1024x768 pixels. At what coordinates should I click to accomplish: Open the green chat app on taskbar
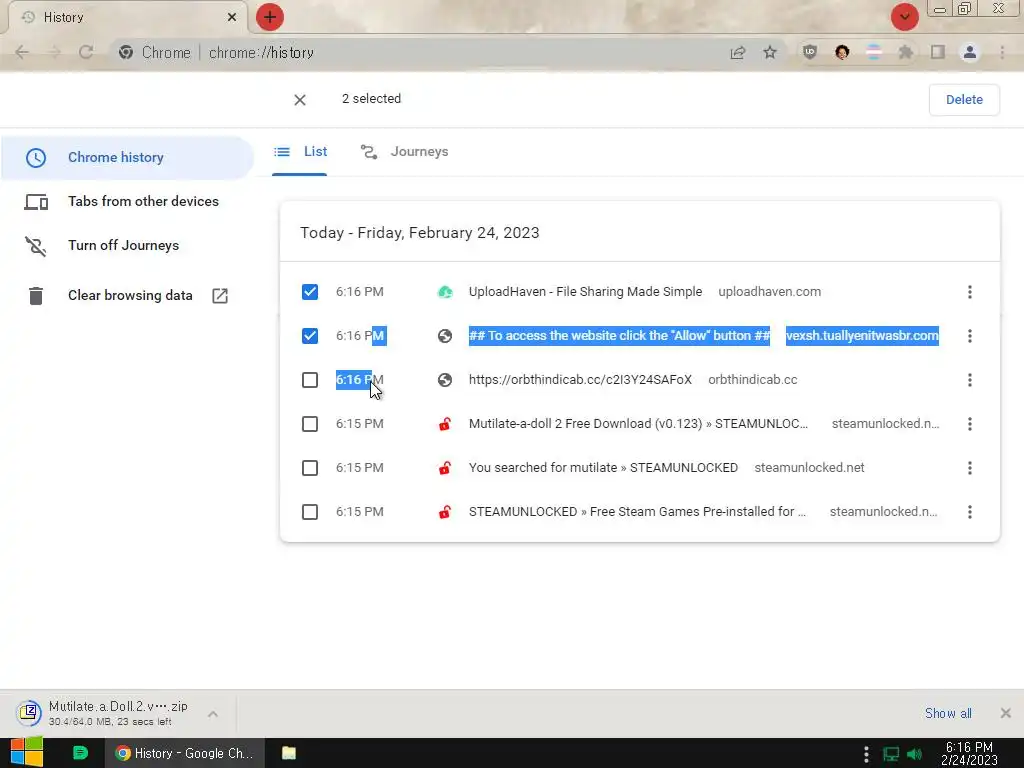point(80,753)
